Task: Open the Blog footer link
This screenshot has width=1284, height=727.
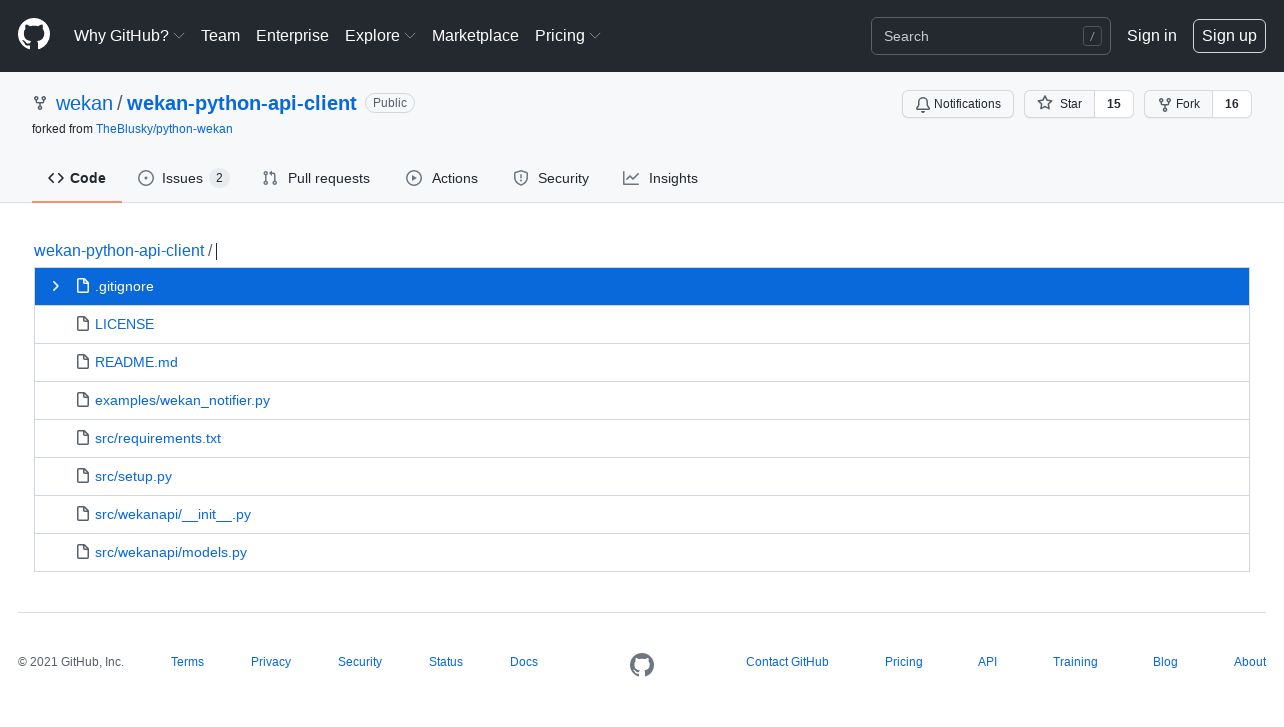Action: point(1165,662)
